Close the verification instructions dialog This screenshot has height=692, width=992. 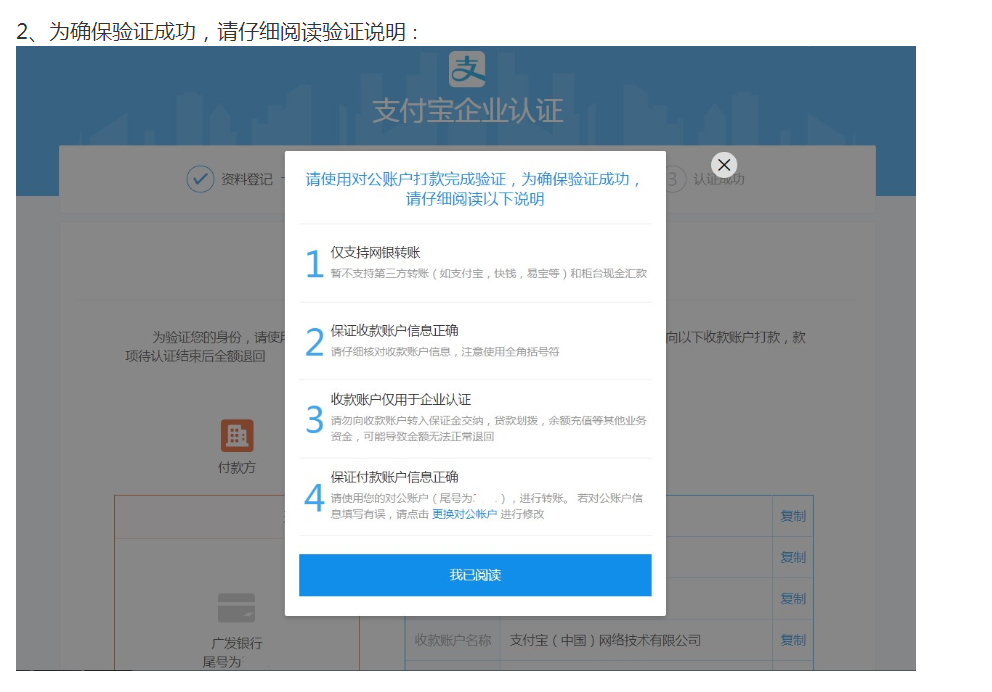point(724,165)
